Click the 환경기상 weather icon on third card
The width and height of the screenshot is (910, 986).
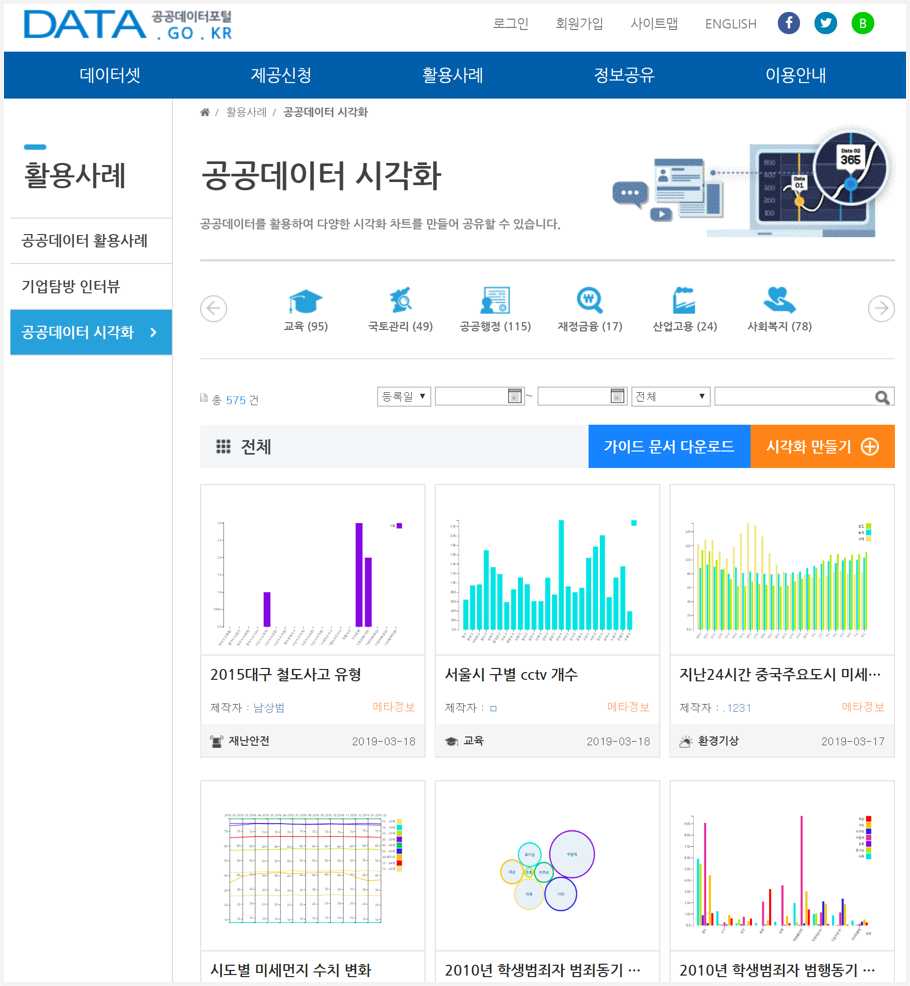(x=686, y=742)
